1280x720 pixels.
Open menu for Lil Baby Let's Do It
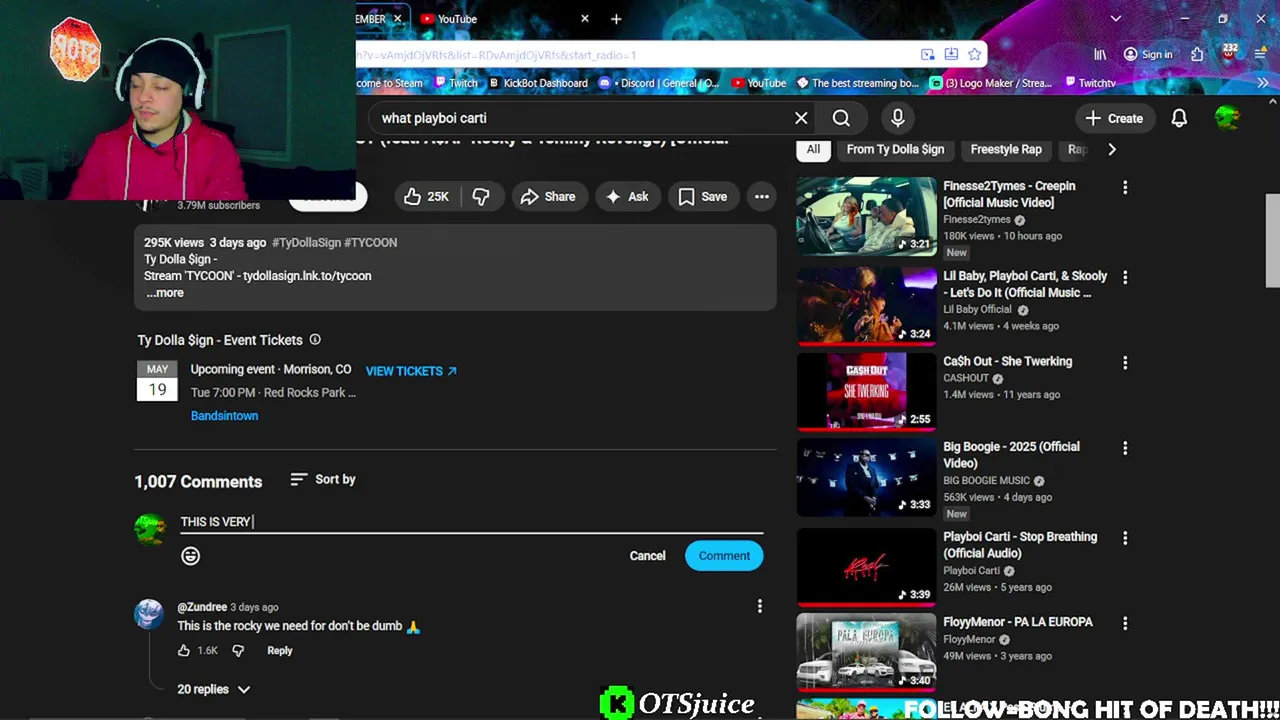tap(1125, 277)
